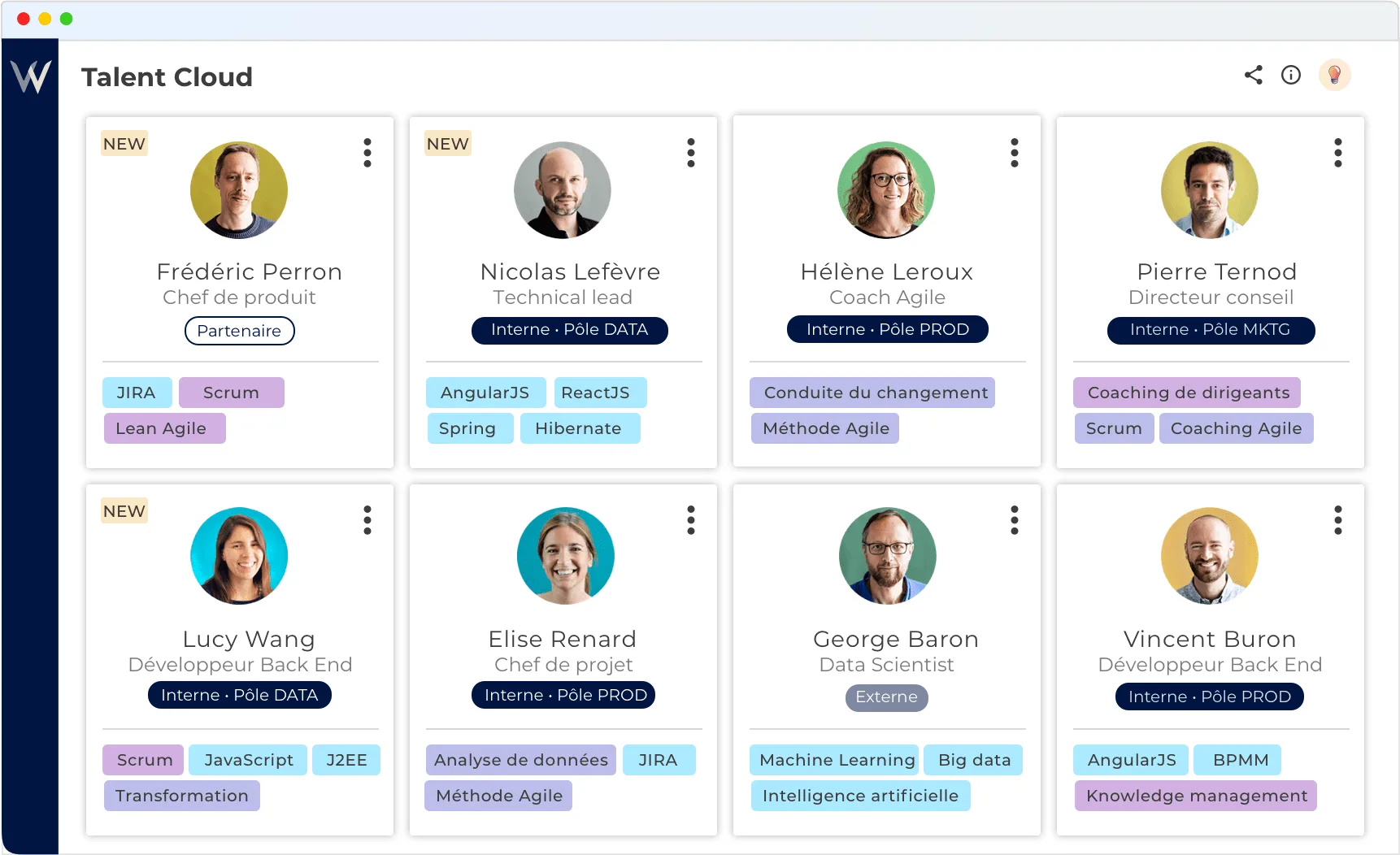This screenshot has width=1400, height=855.
Task: Click the lightbulb tips icon
Action: click(1334, 76)
